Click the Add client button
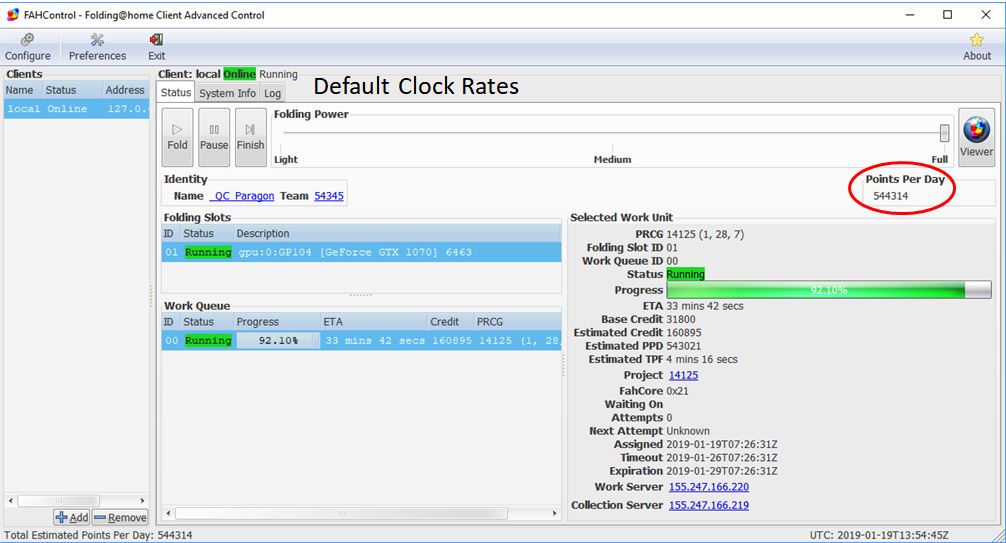 [71, 517]
